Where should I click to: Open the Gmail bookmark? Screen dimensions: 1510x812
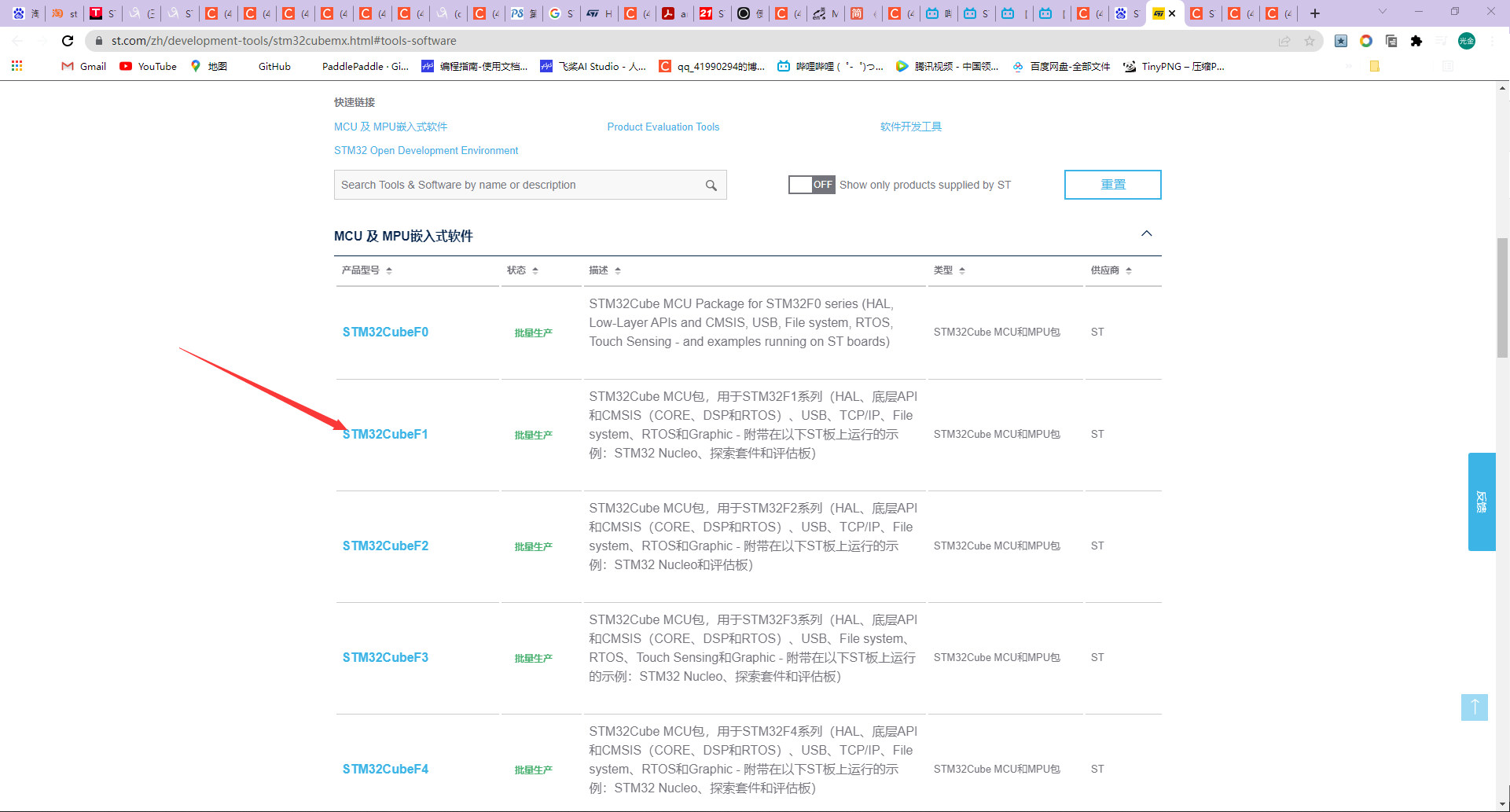point(84,66)
